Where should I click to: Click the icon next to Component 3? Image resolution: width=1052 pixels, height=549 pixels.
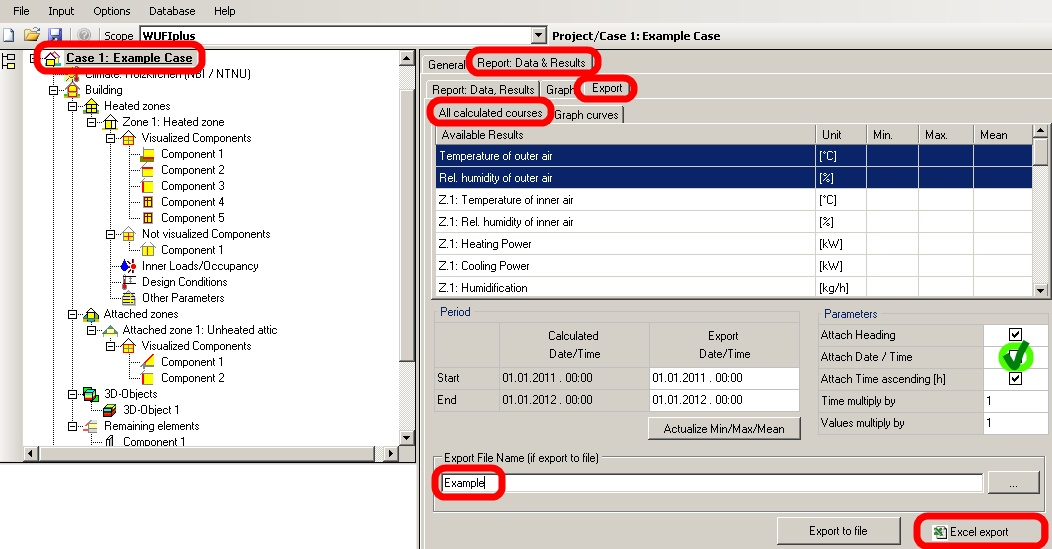148,187
